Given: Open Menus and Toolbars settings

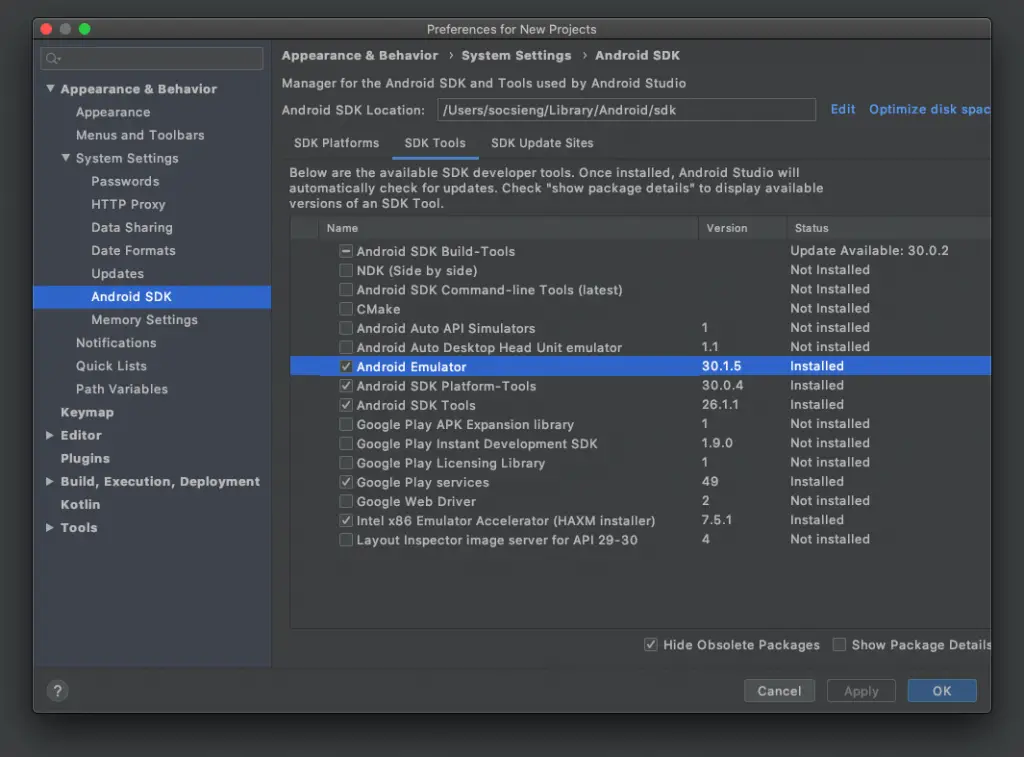Looking at the screenshot, I should pos(140,135).
